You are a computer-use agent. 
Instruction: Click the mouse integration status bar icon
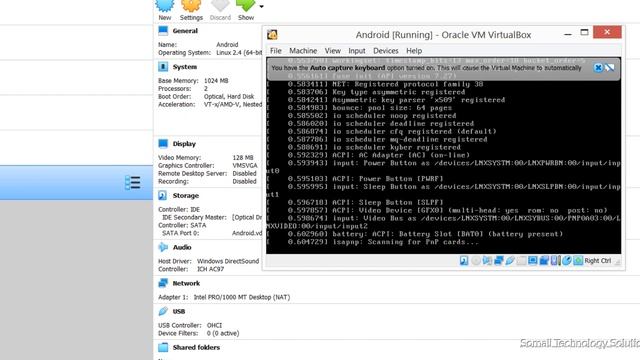point(567,260)
